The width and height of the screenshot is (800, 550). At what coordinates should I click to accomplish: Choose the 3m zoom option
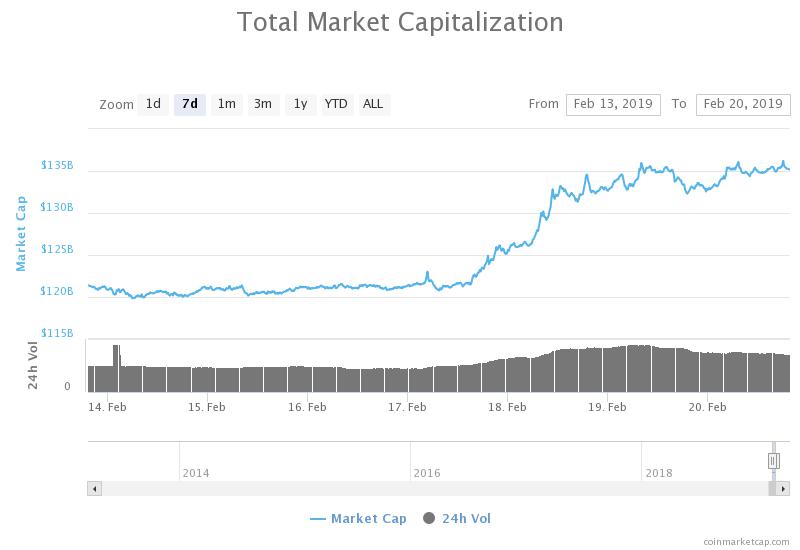tap(263, 105)
